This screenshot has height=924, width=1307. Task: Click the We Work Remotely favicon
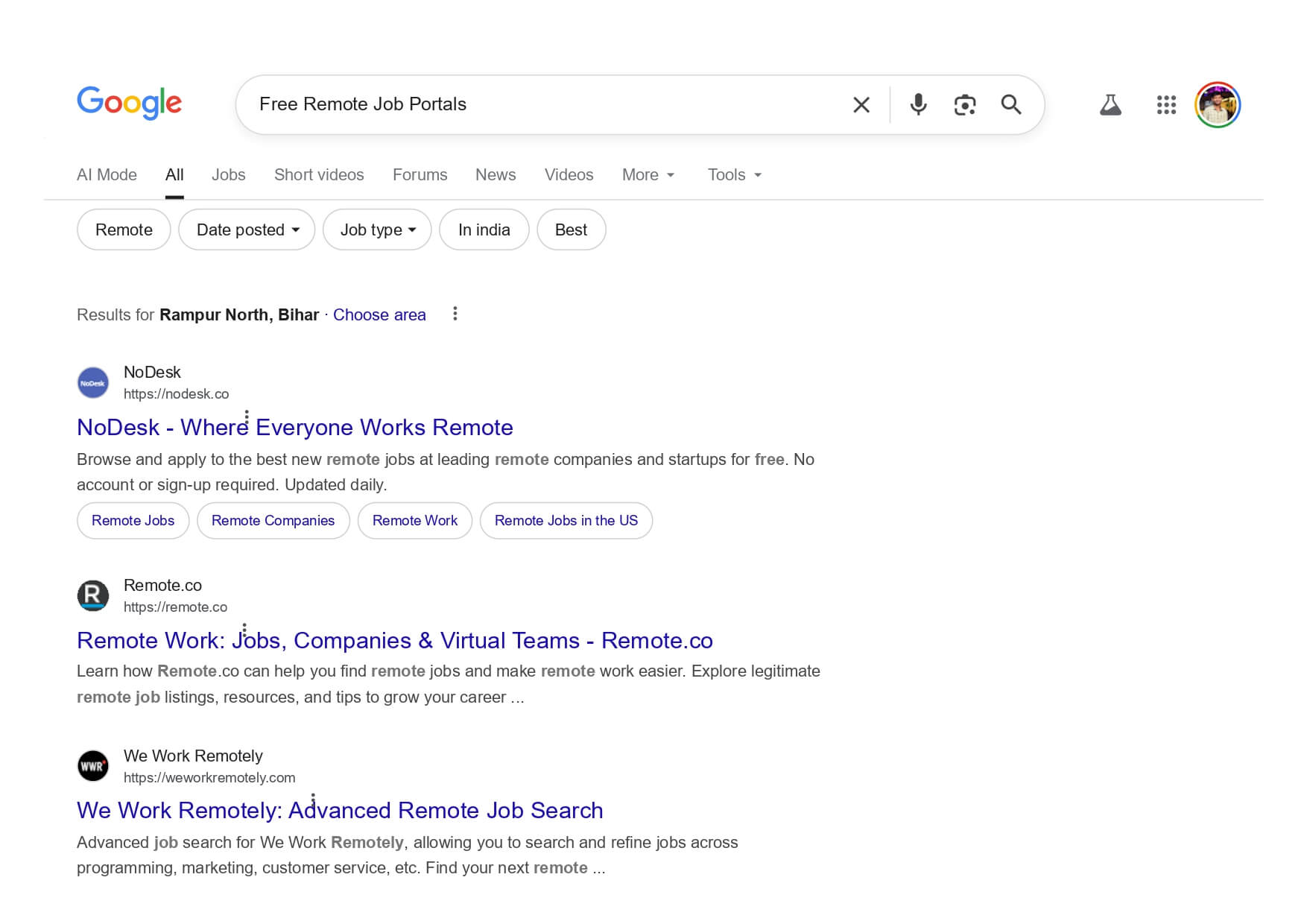[93, 766]
